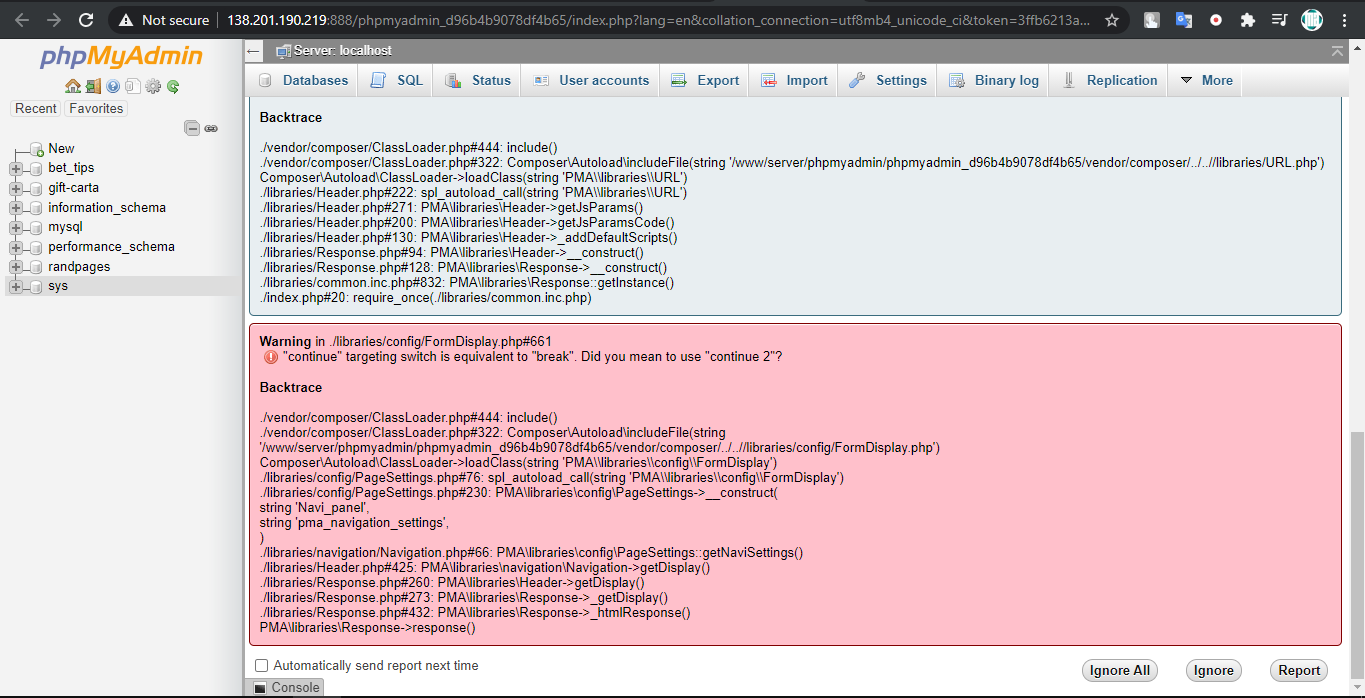This screenshot has width=1365, height=698.
Task: Select the gift-carta database
Action: 73,188
